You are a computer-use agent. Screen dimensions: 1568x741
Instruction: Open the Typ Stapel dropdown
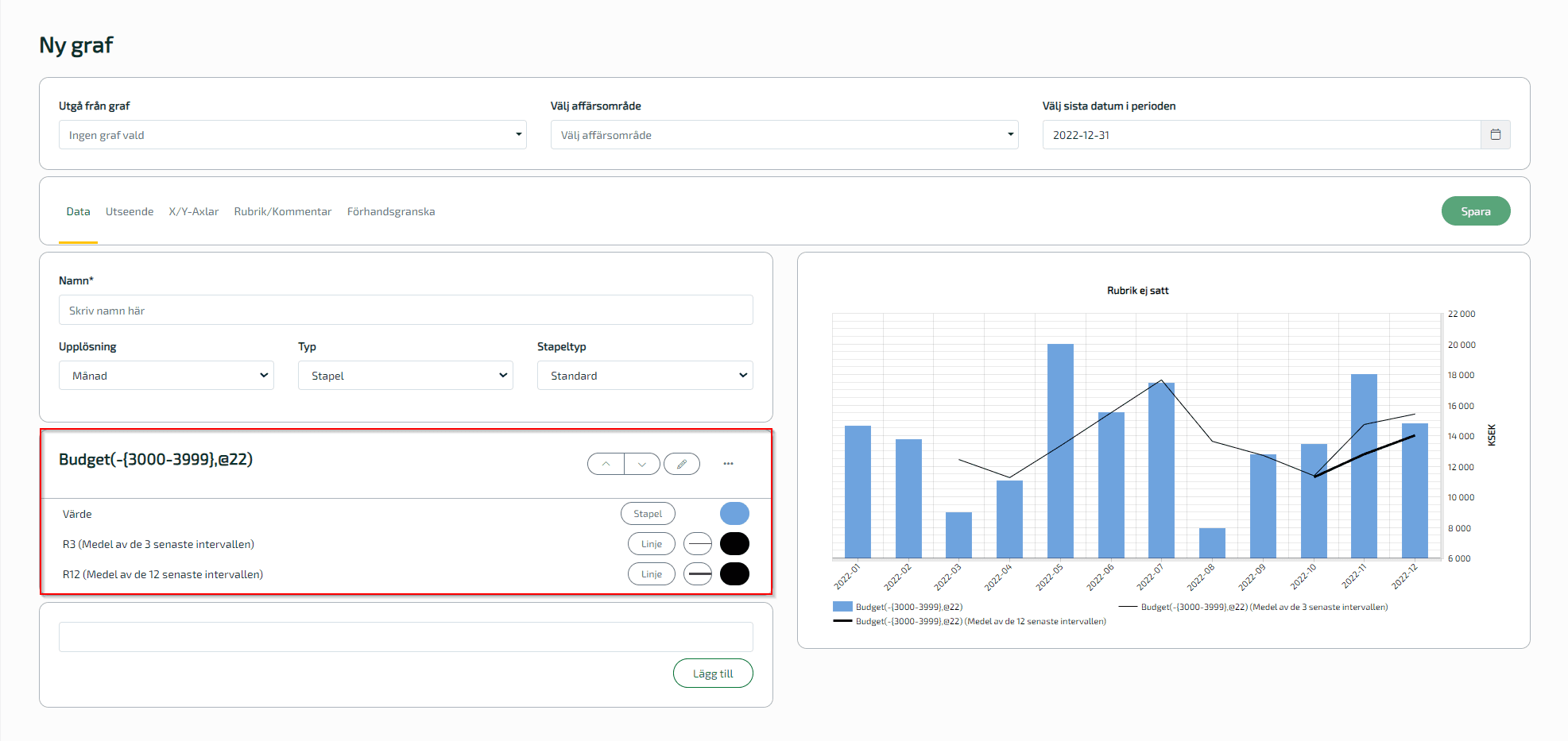(405, 376)
